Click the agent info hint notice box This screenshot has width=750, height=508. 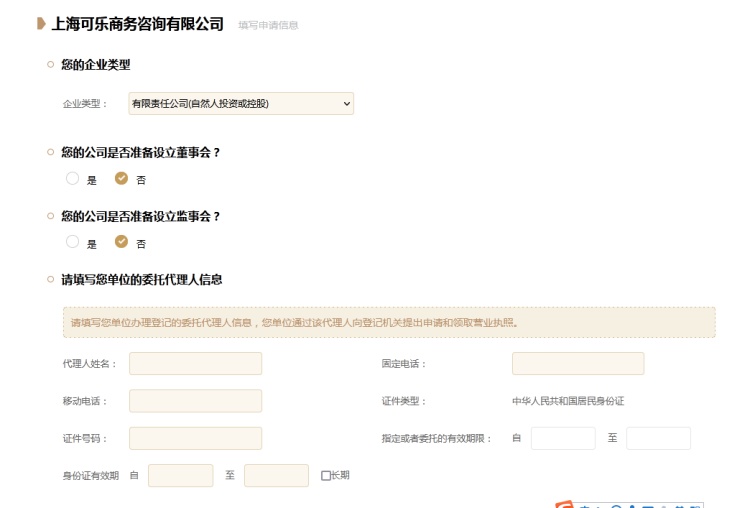point(389,322)
